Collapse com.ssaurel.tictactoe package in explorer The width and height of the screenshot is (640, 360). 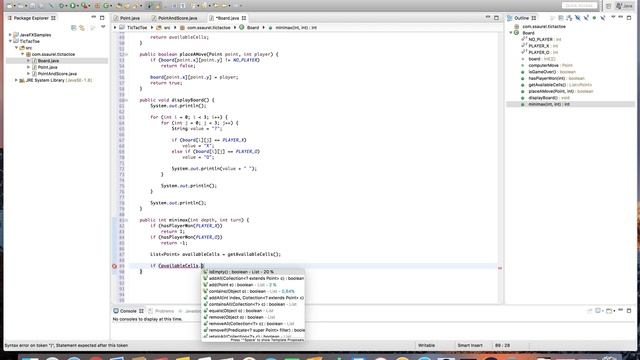click(x=22, y=54)
